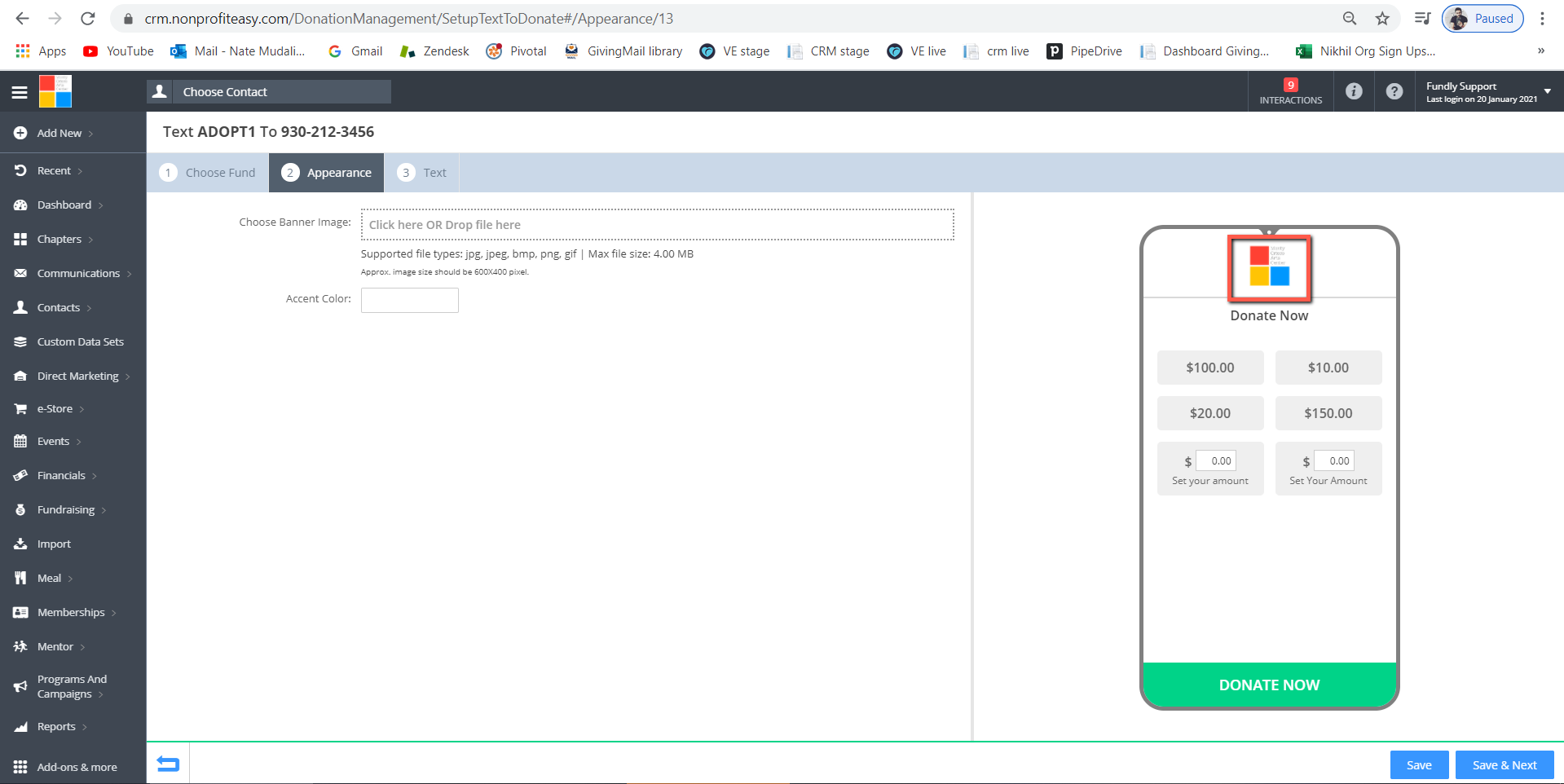Viewport: 1564px width, 784px height.
Task: Click the Save button
Action: 1419,764
